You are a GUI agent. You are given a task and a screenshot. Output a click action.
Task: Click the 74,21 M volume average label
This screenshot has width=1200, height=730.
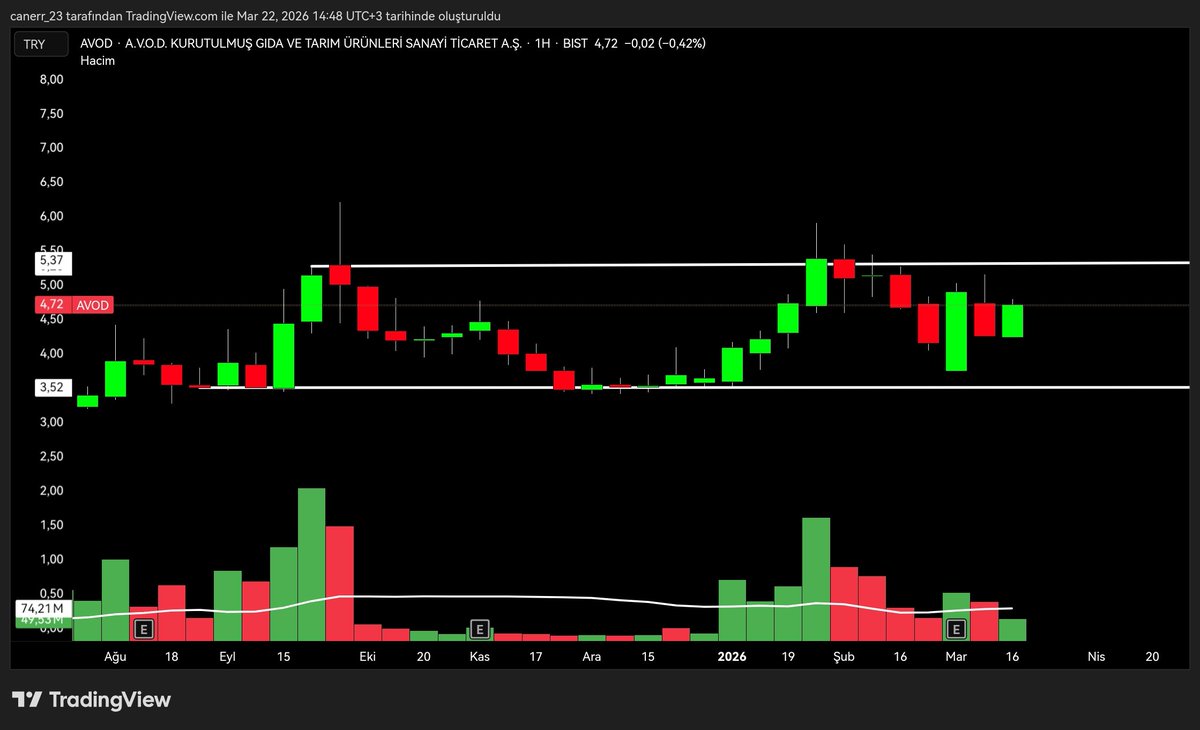pos(44,607)
